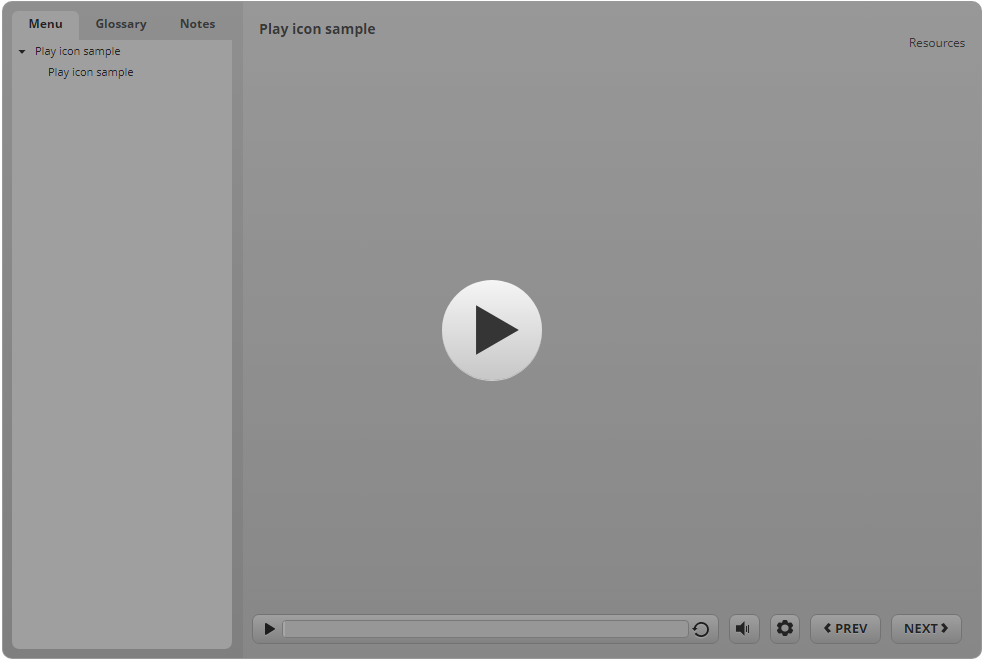
Task: Select the indented Play icon sample slide entry
Action: coord(90,72)
